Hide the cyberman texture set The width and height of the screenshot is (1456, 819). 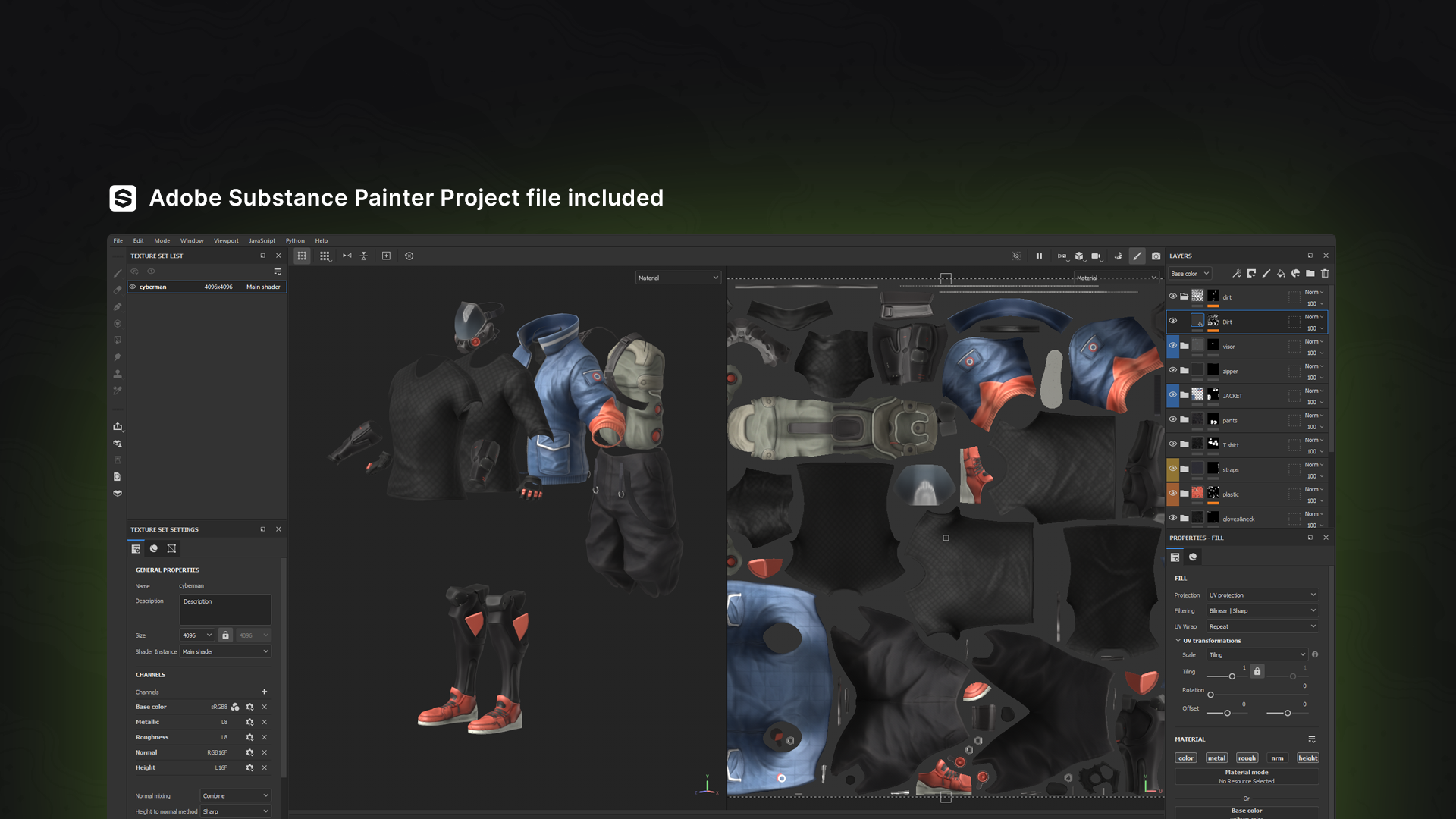click(x=133, y=287)
